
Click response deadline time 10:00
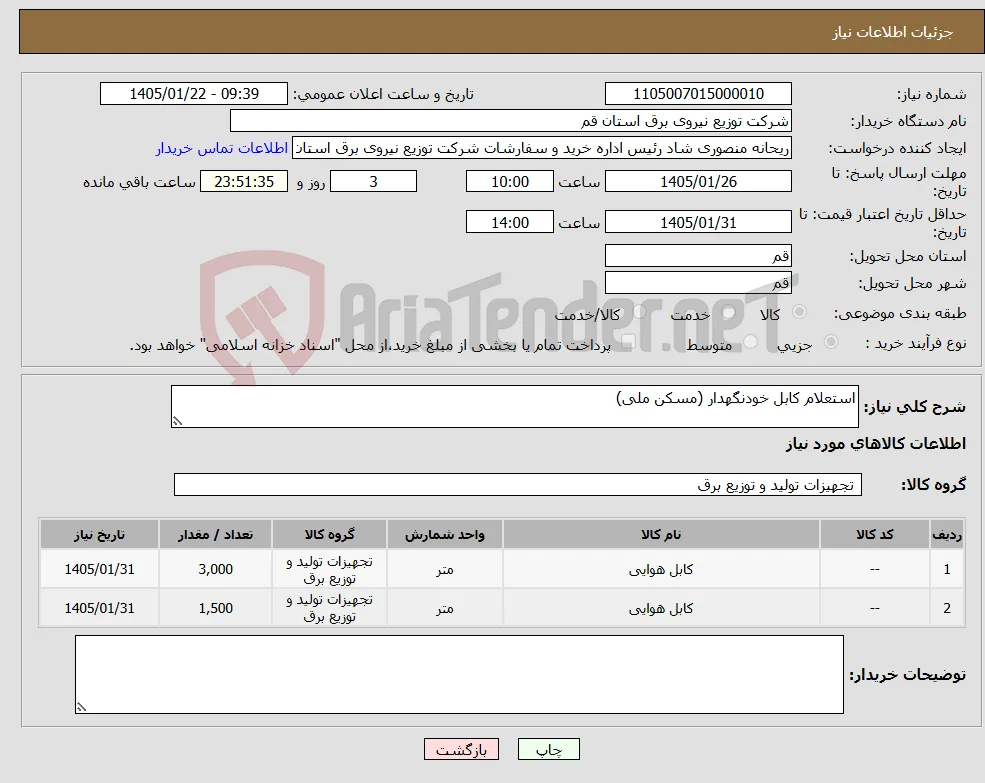pos(509,182)
